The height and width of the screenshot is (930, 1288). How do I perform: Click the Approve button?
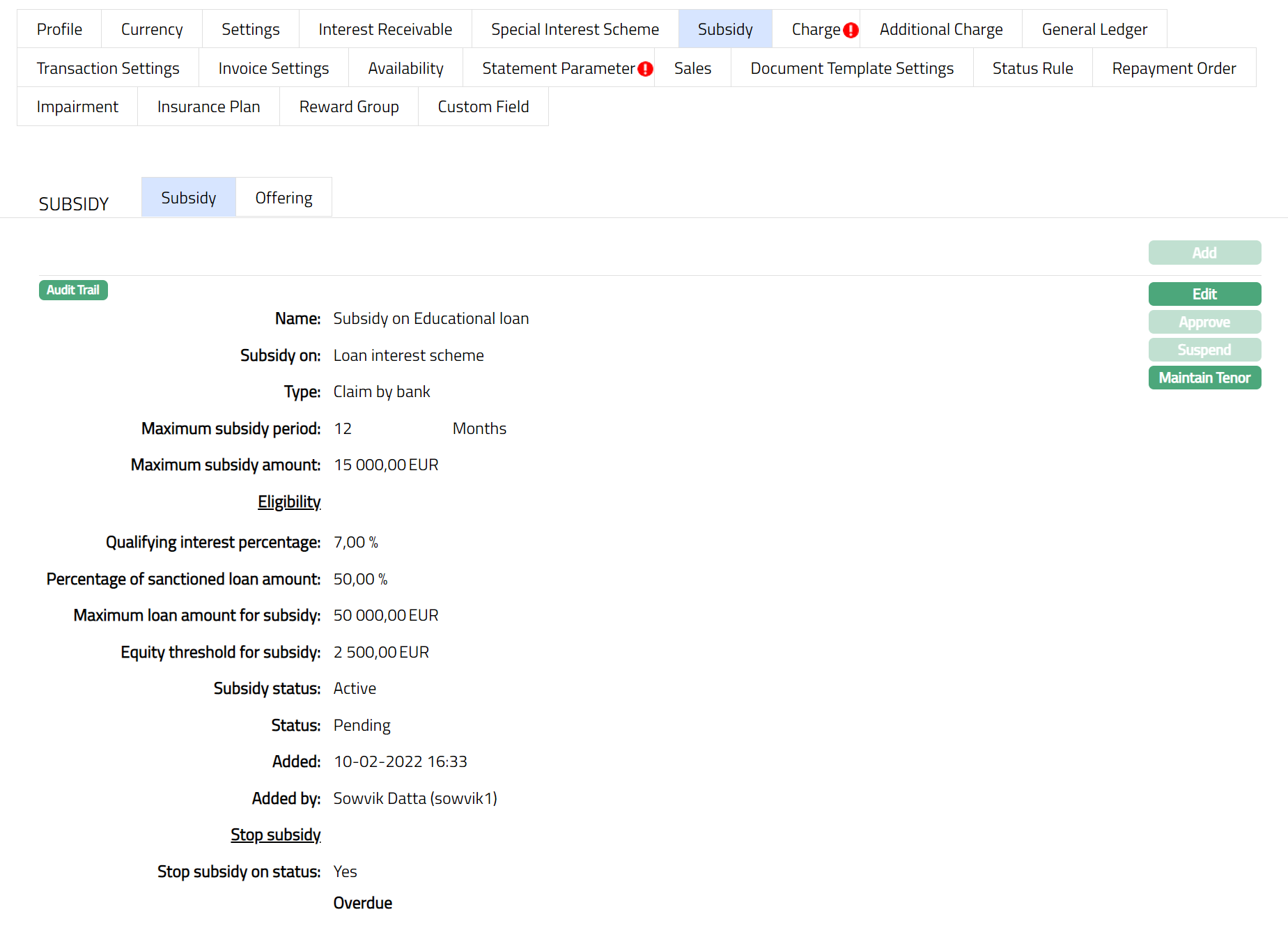pos(1204,322)
